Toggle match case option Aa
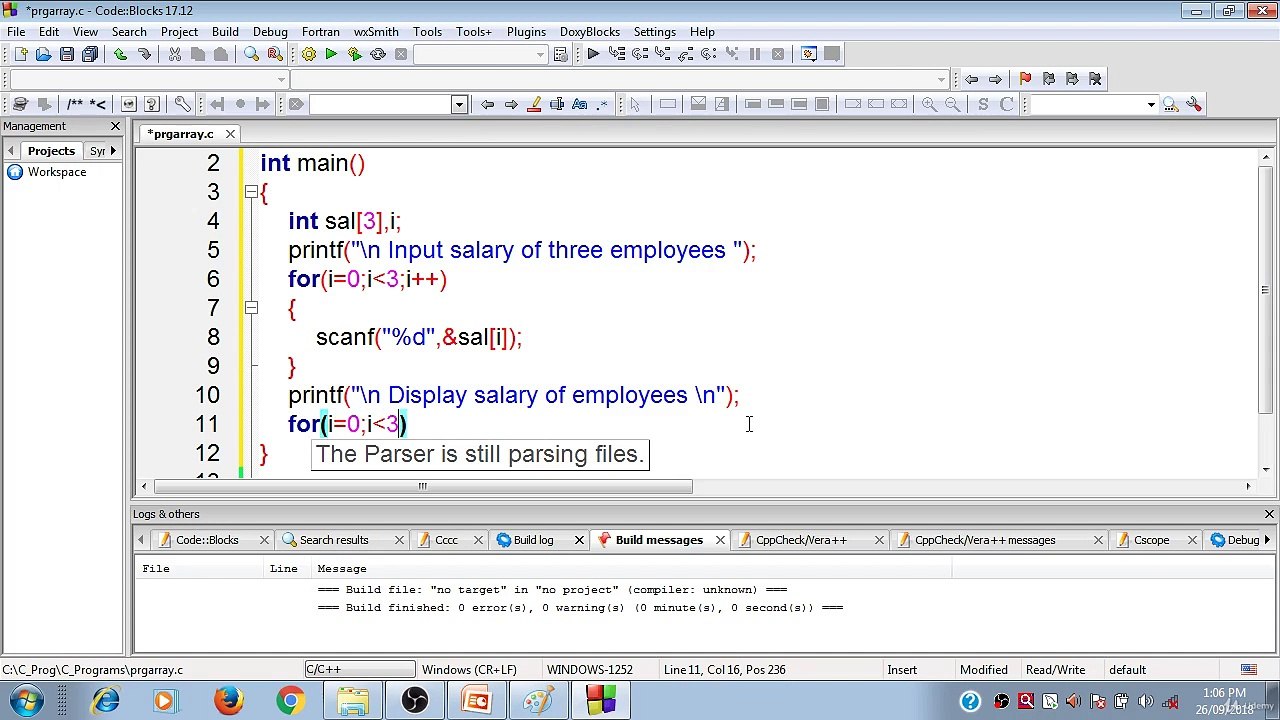The width and height of the screenshot is (1280, 720). [x=579, y=104]
